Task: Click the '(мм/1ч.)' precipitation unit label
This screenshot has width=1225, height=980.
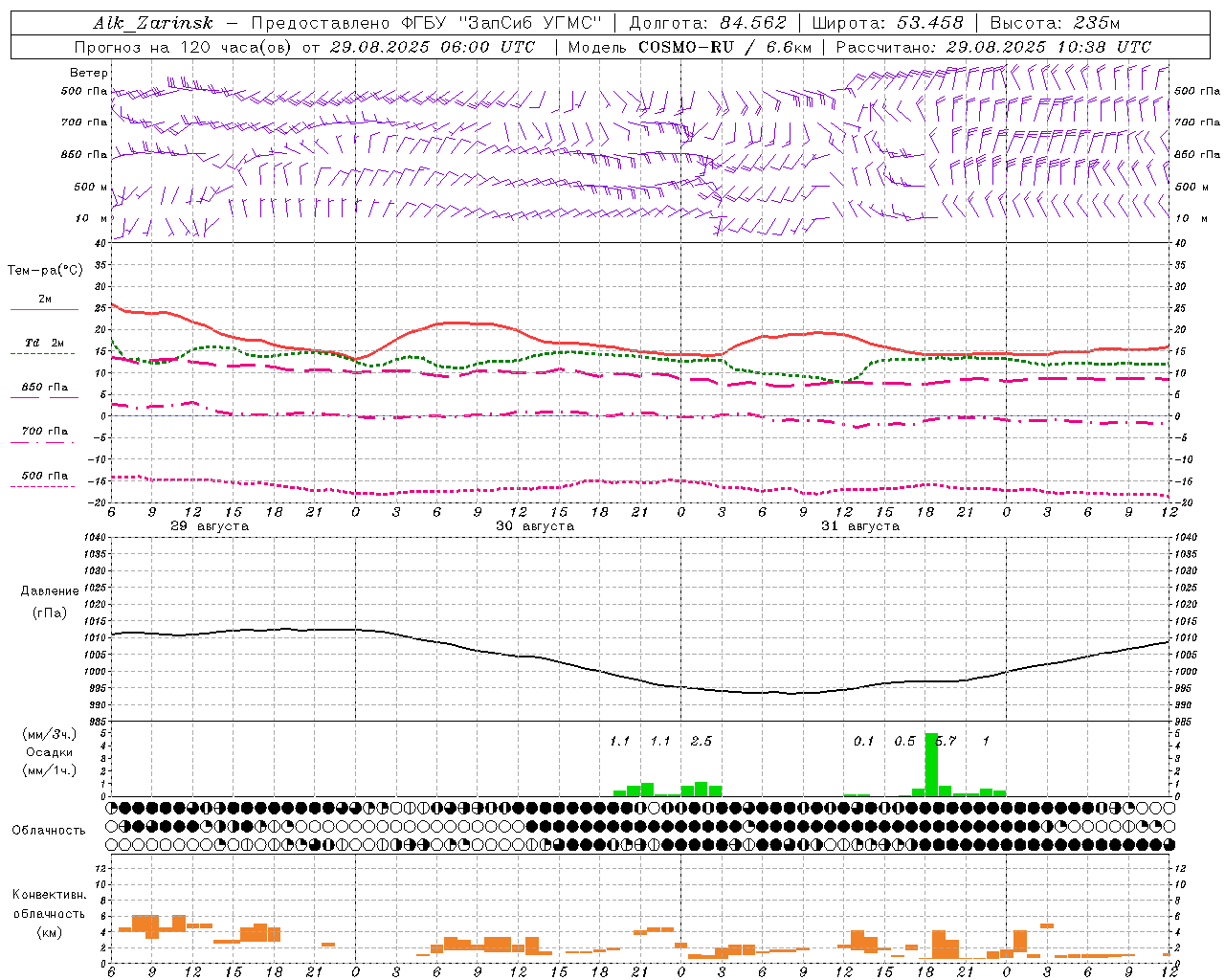Action: point(49,771)
